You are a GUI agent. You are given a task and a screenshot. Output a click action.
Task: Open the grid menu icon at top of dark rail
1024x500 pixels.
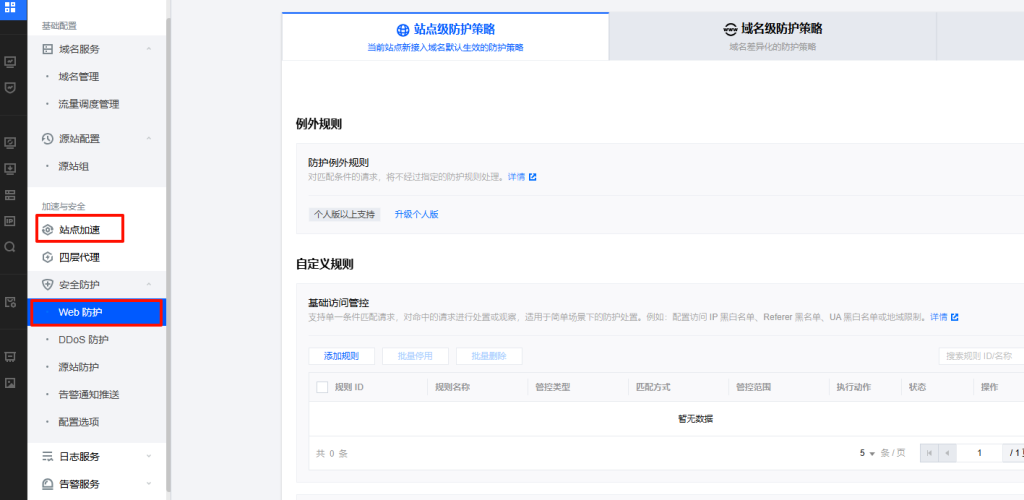[x=10, y=8]
